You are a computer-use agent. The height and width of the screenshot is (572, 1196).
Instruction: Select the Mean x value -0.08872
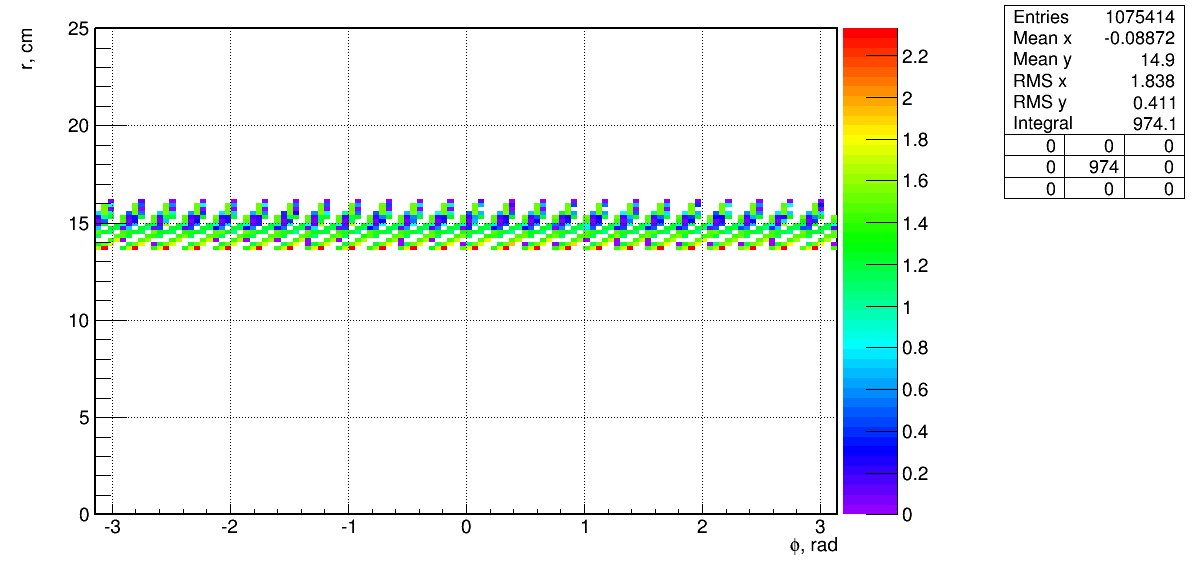click(x=1140, y=39)
